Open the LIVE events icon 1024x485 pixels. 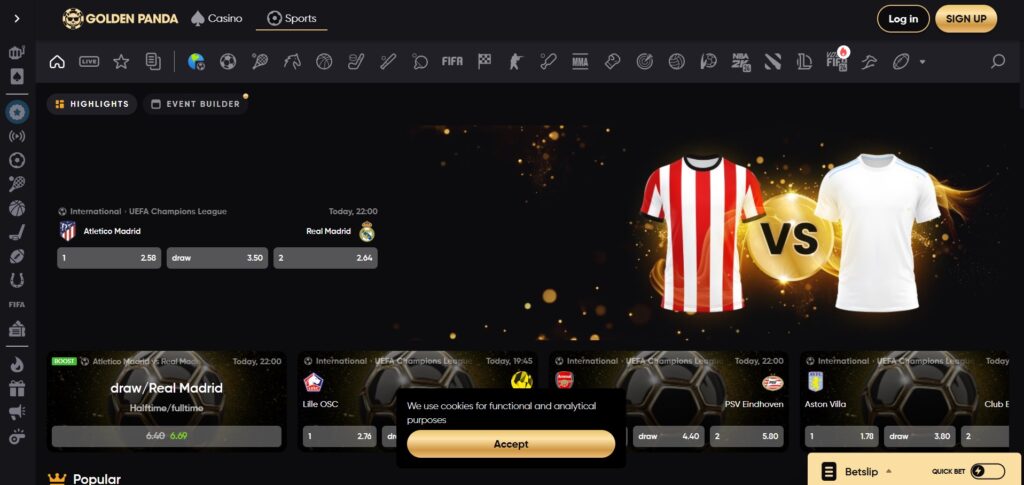[89, 62]
